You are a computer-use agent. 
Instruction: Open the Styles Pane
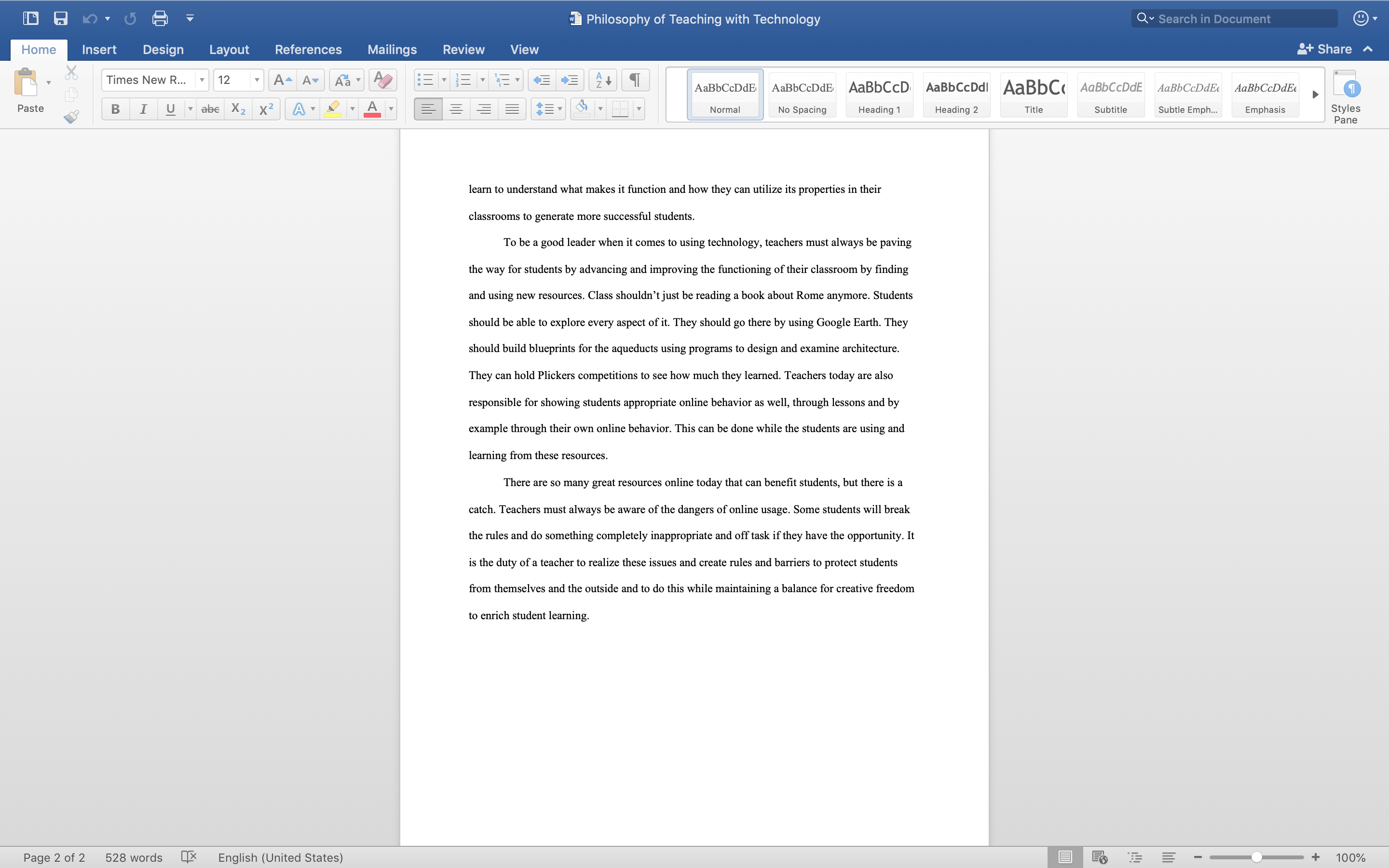pyautogui.click(x=1345, y=96)
